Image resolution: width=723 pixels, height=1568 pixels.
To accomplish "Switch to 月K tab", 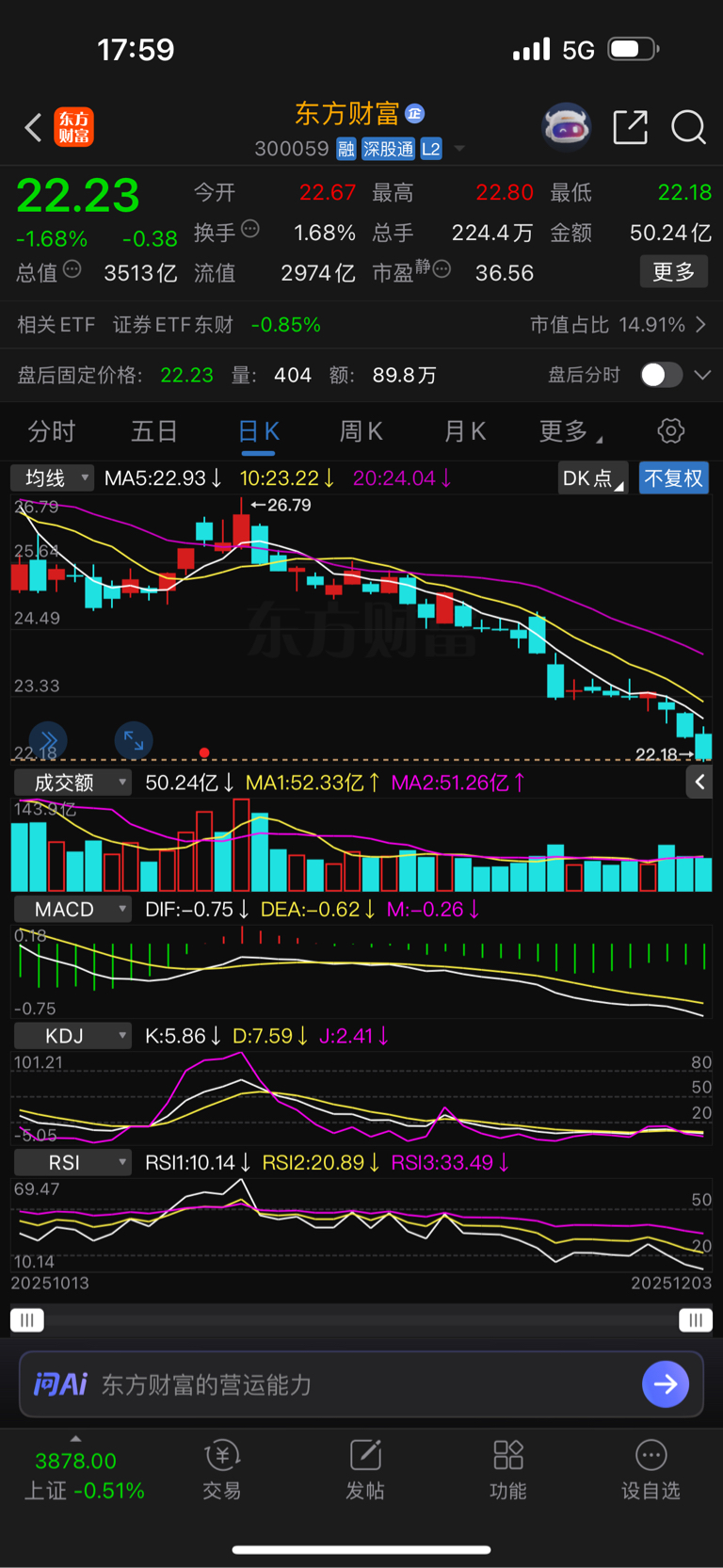I will pyautogui.click(x=464, y=431).
